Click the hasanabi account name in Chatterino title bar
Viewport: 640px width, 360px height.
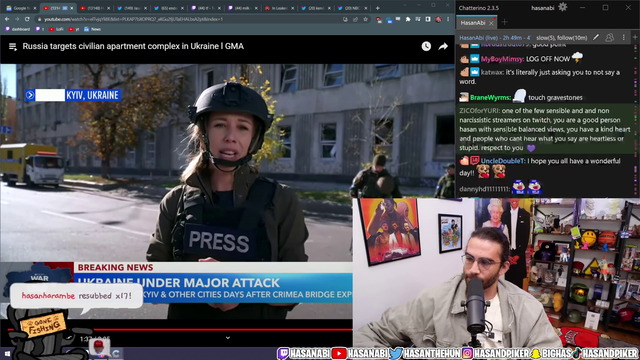point(542,8)
